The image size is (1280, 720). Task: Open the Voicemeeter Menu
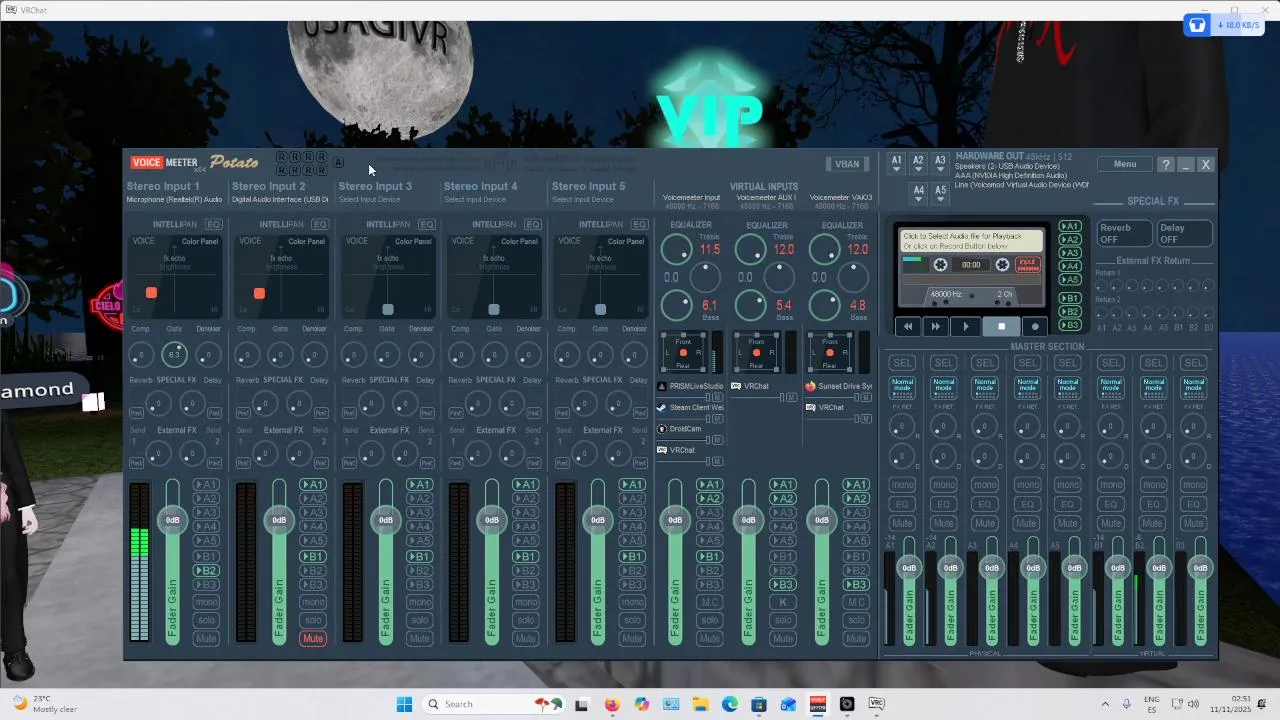[x=1125, y=164]
